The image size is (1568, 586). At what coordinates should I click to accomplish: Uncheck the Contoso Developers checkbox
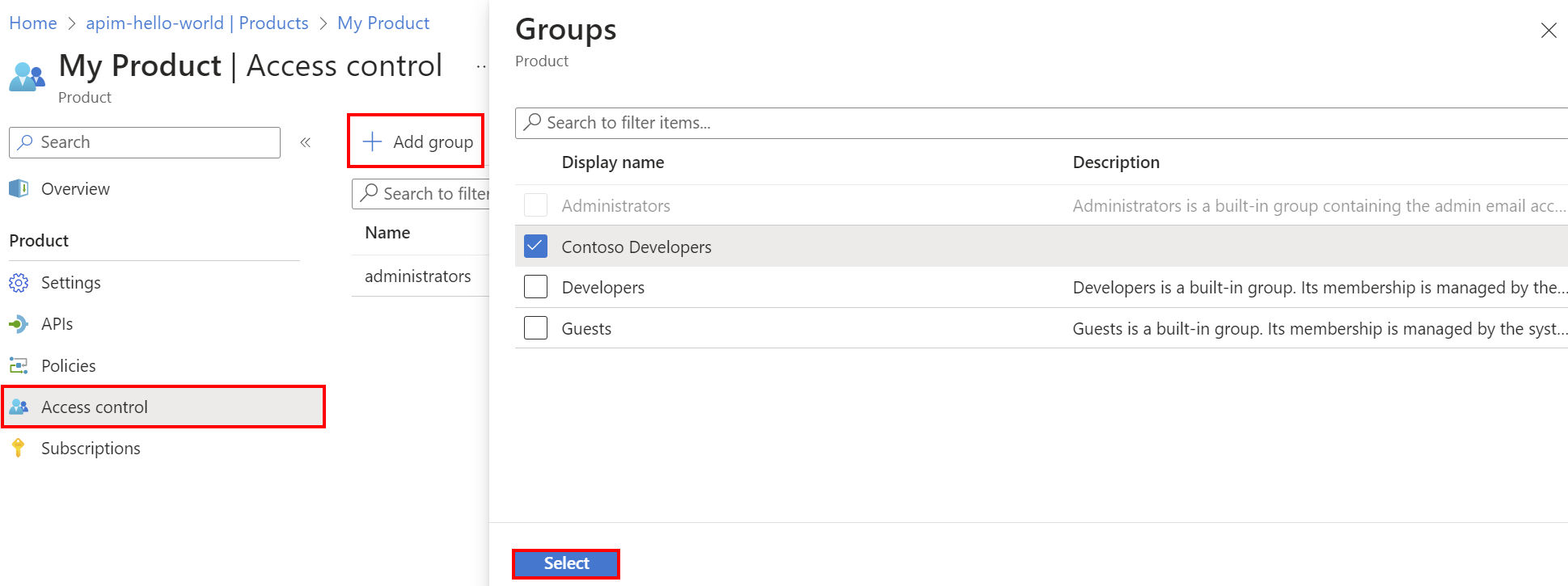(535, 246)
